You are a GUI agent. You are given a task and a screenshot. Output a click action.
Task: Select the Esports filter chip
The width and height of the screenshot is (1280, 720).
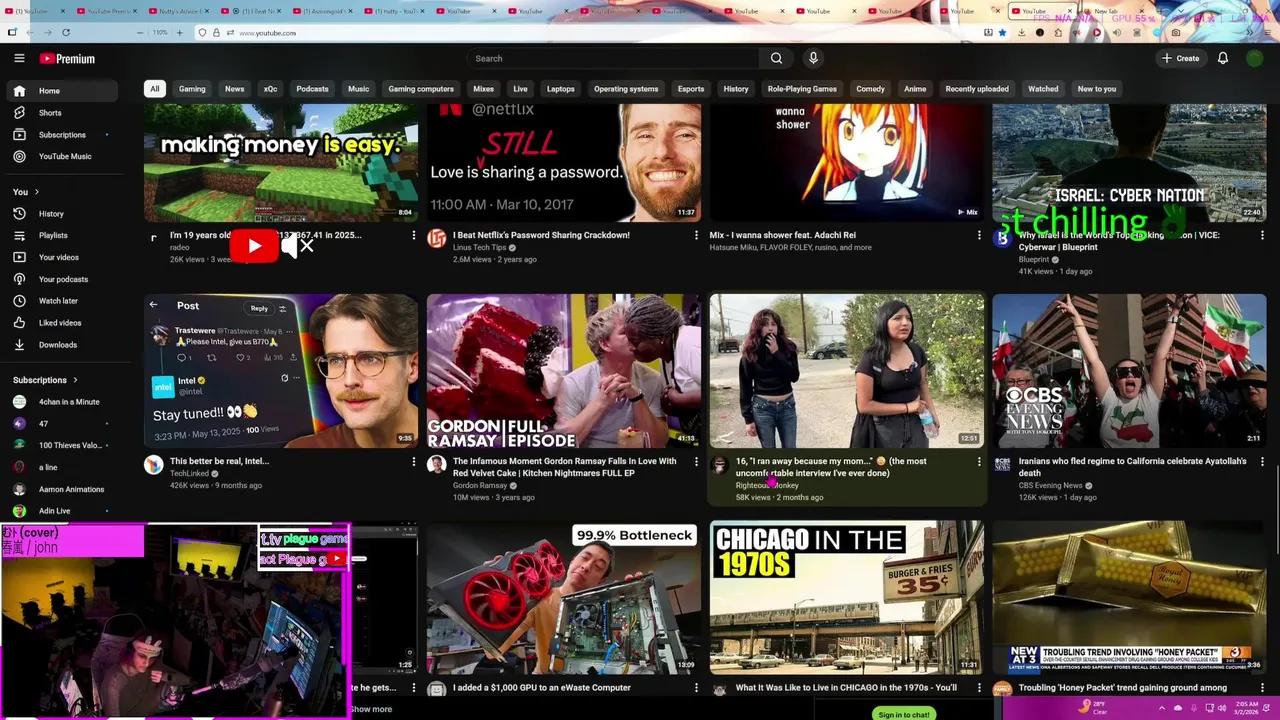(691, 89)
